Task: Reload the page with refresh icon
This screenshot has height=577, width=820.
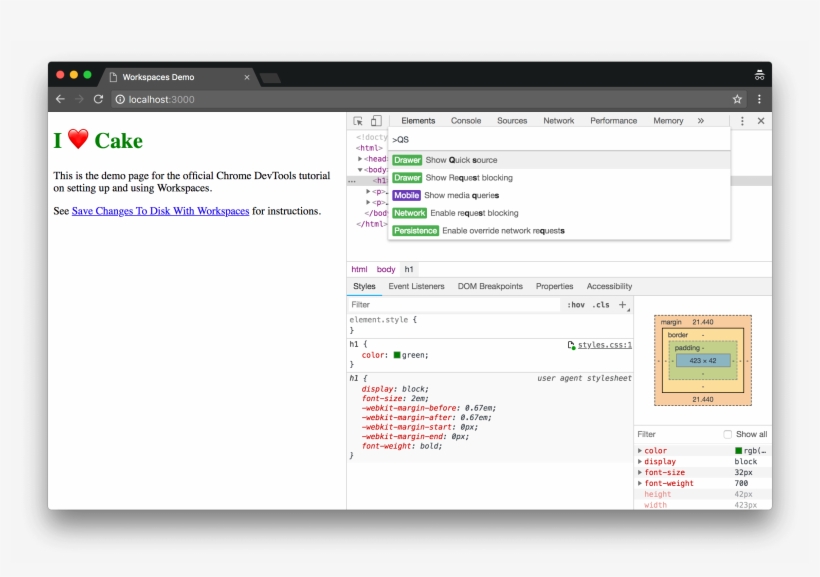Action: click(98, 99)
